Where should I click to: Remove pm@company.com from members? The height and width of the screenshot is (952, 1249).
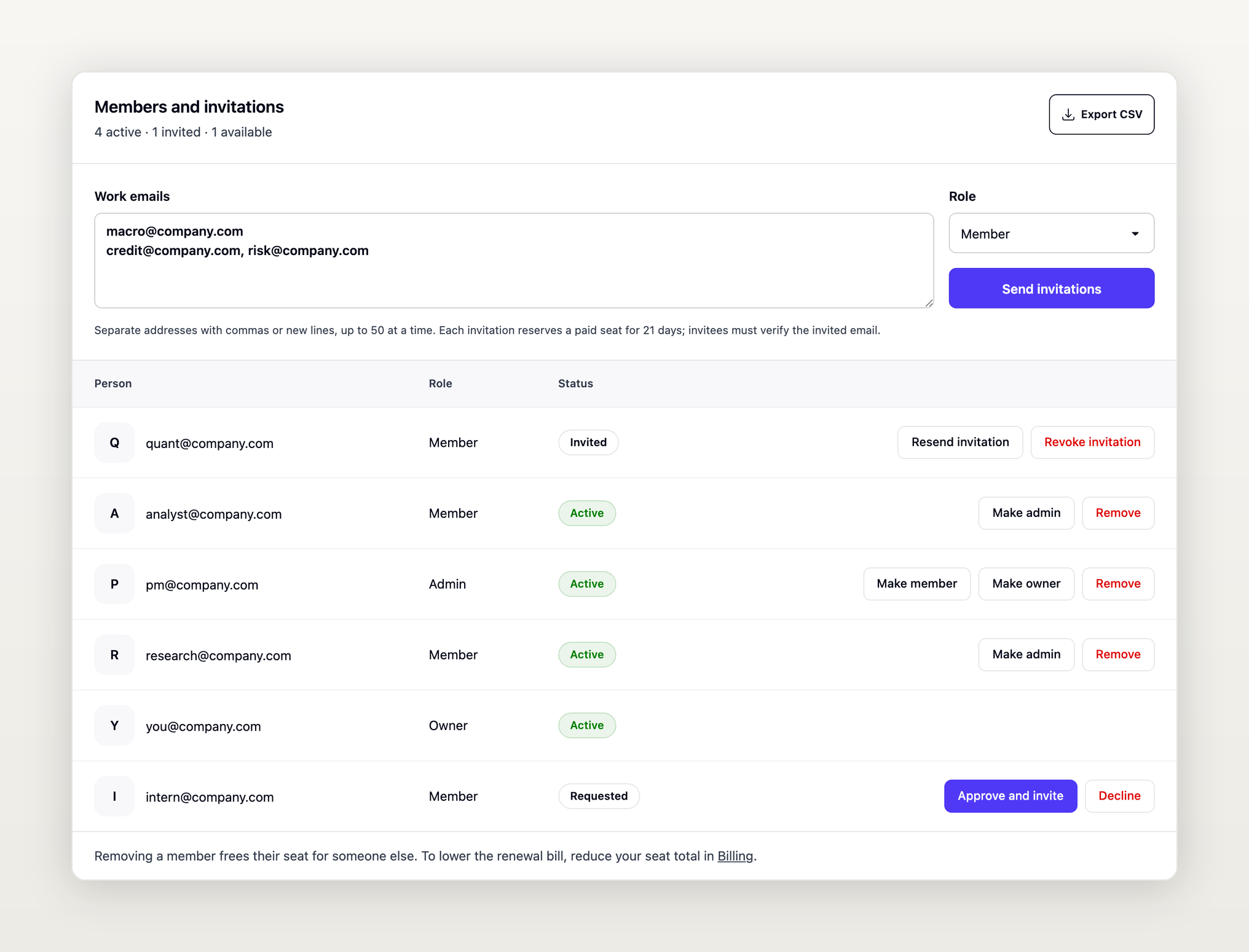click(1117, 584)
